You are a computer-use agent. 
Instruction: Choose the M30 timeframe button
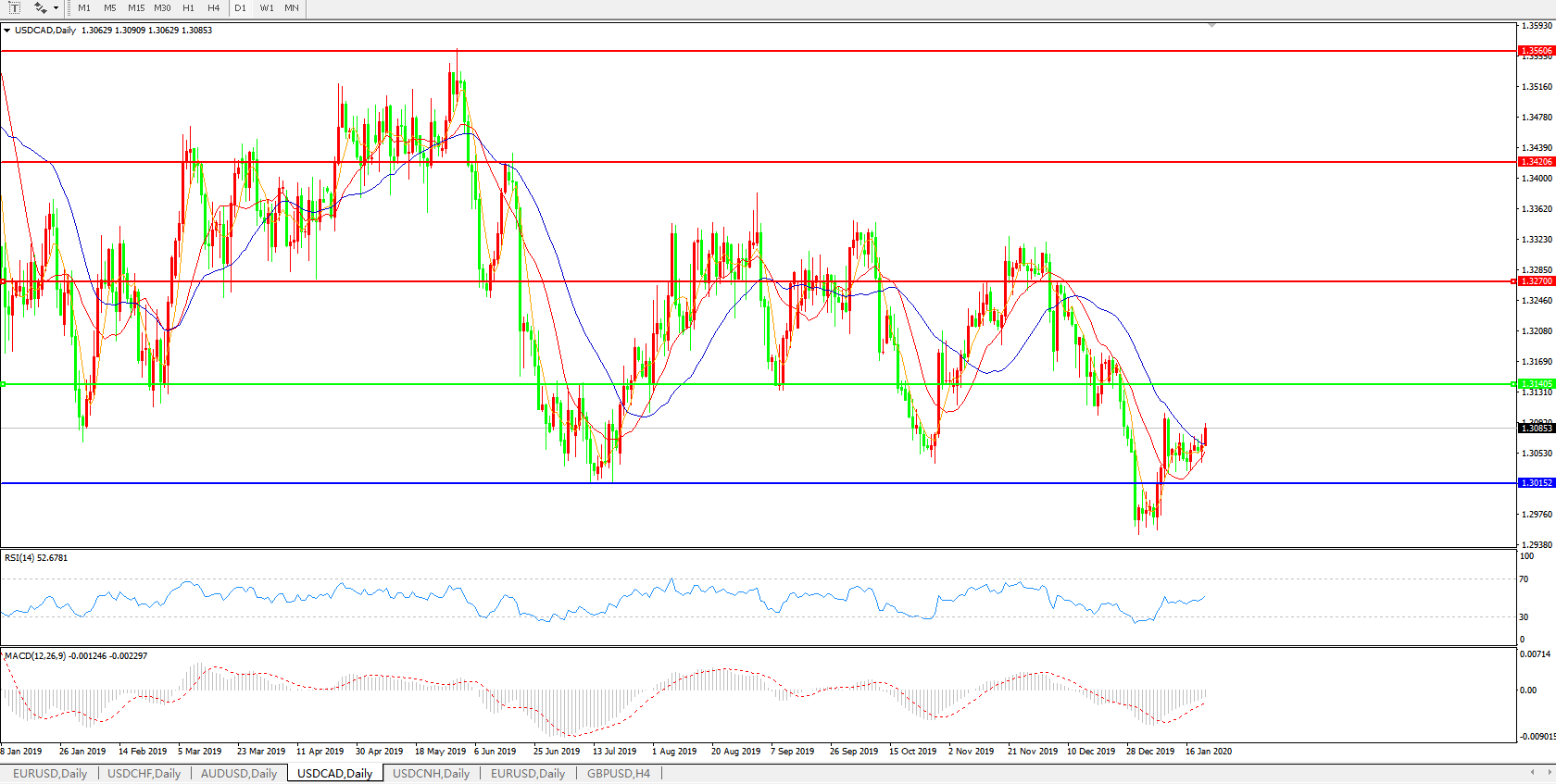(x=162, y=7)
